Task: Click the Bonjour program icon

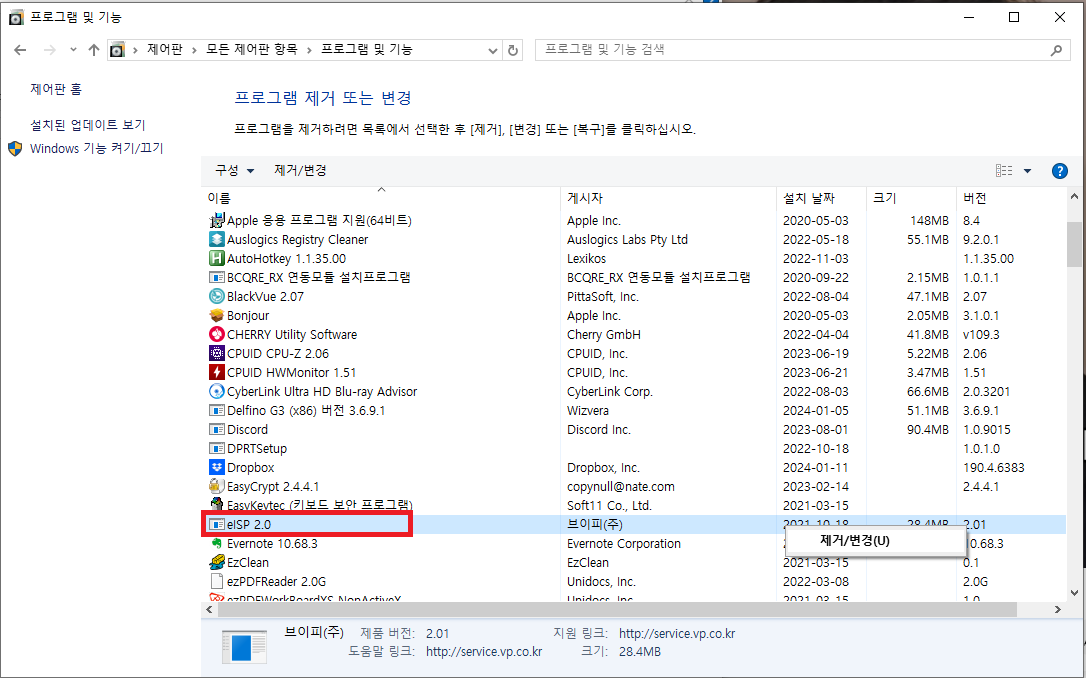Action: [217, 315]
